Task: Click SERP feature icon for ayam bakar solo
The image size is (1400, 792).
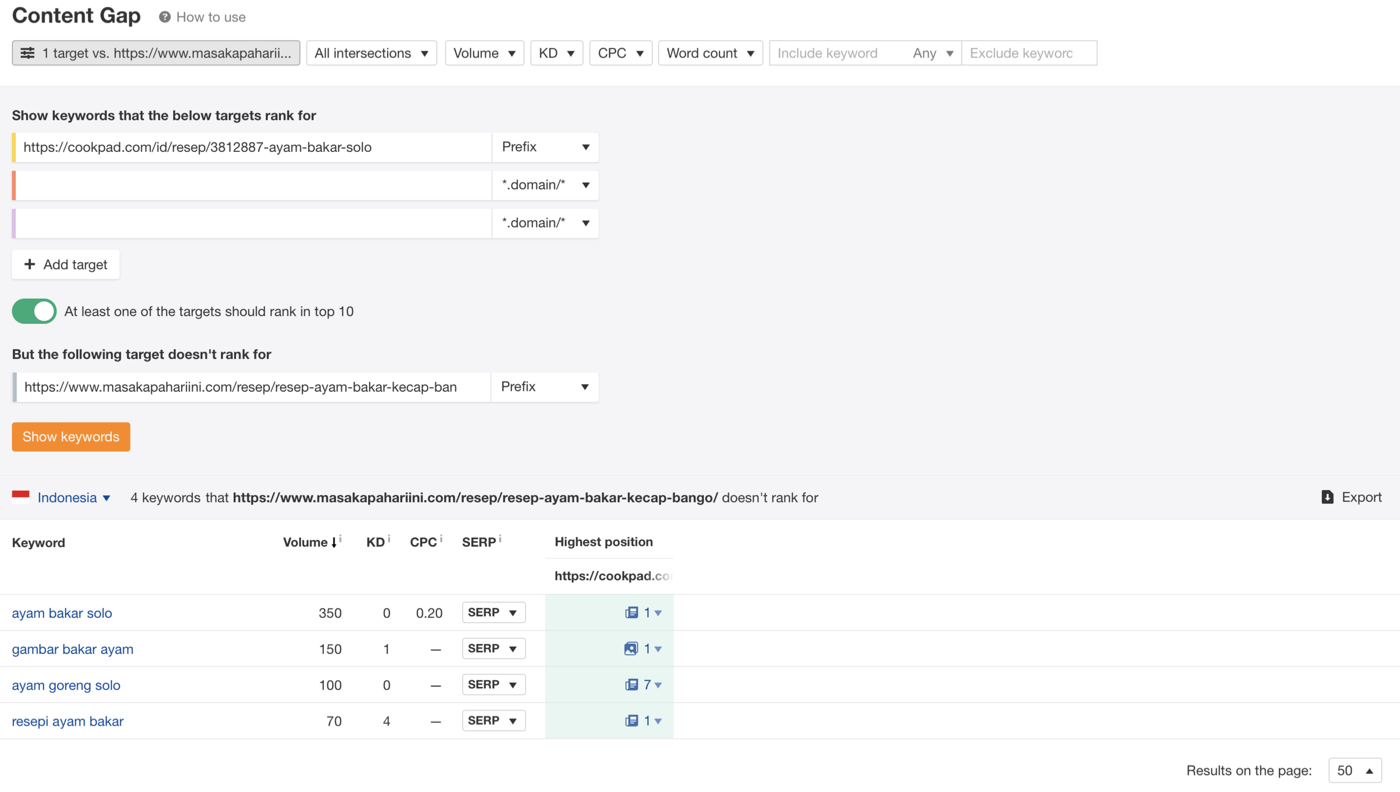Action: tap(631, 613)
